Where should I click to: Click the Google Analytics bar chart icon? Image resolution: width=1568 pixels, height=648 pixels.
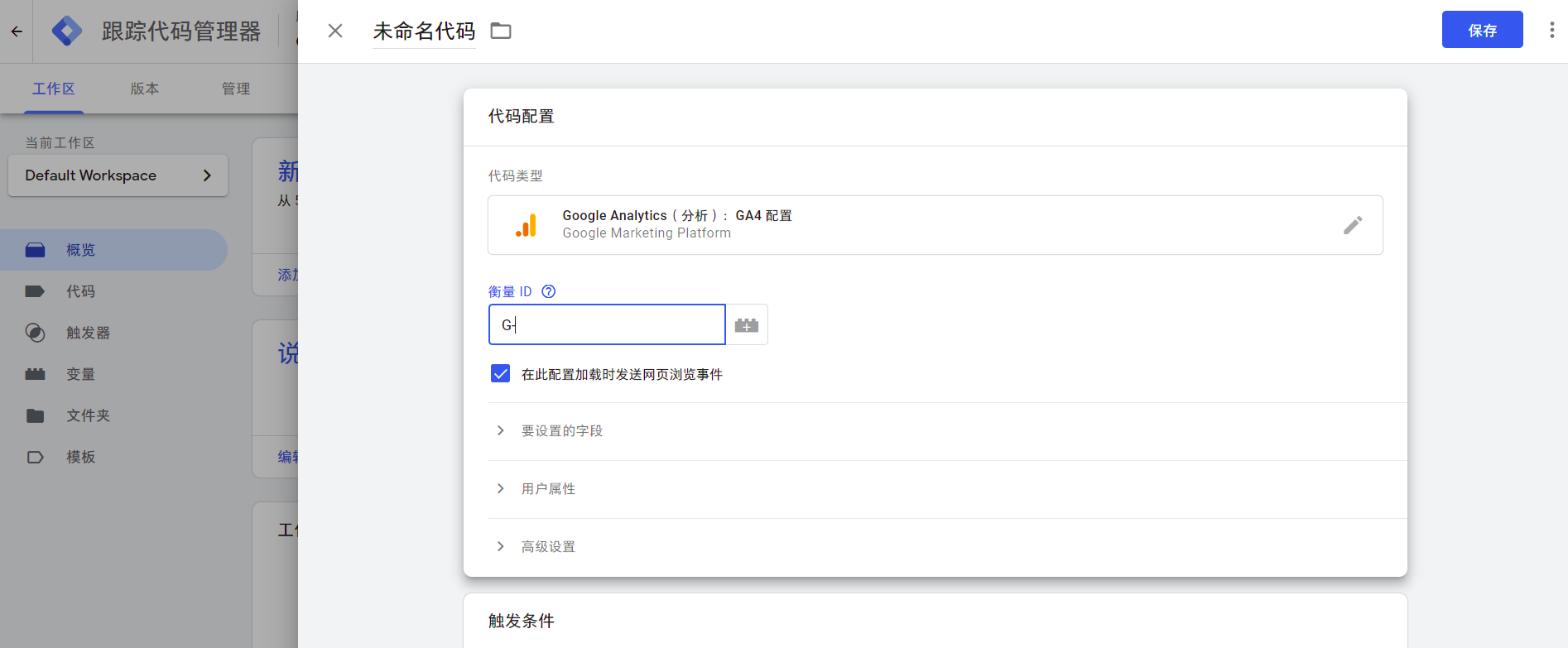point(527,225)
